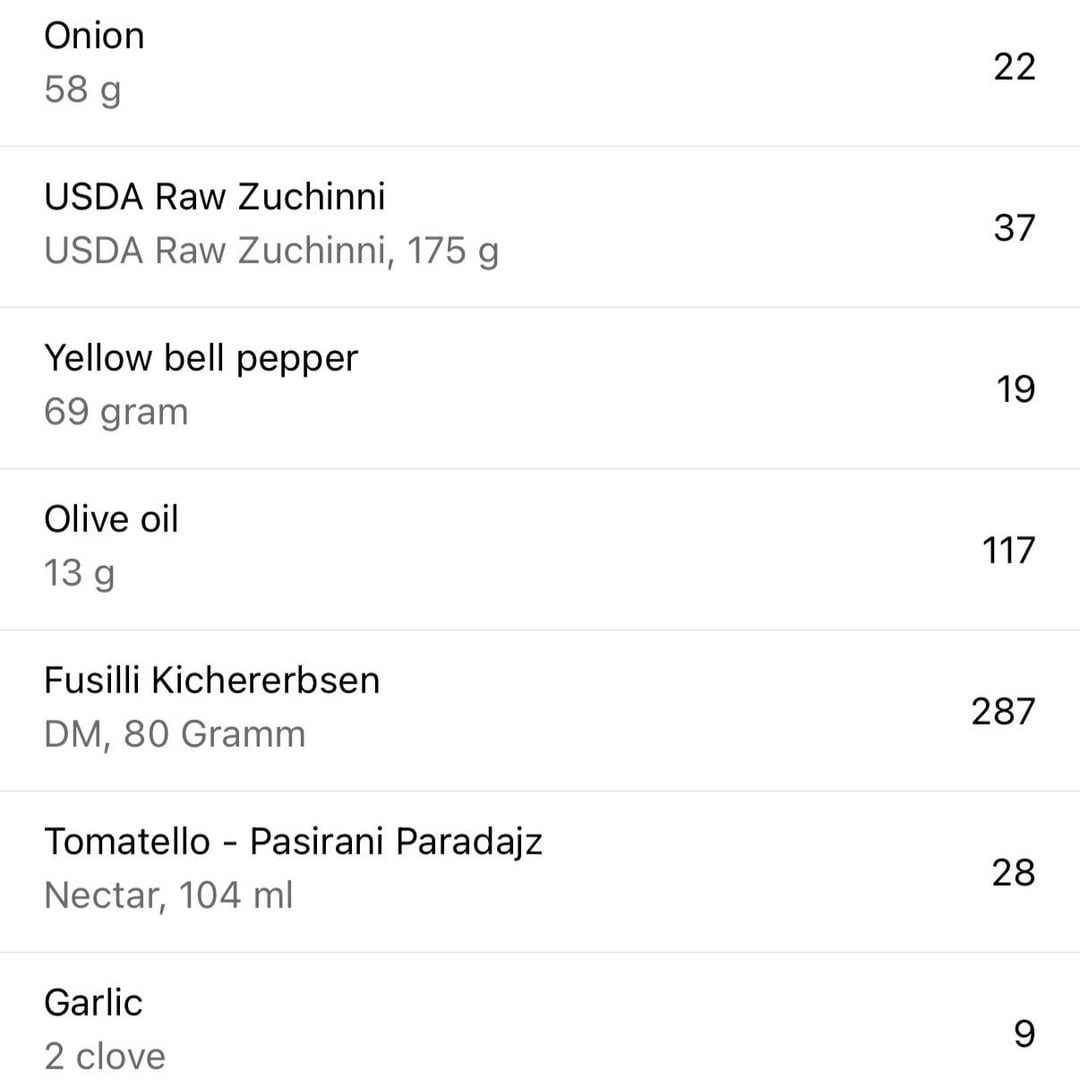The width and height of the screenshot is (1080, 1080).
Task: Tap the Zuchinni 175 g serving text
Action: (271, 251)
